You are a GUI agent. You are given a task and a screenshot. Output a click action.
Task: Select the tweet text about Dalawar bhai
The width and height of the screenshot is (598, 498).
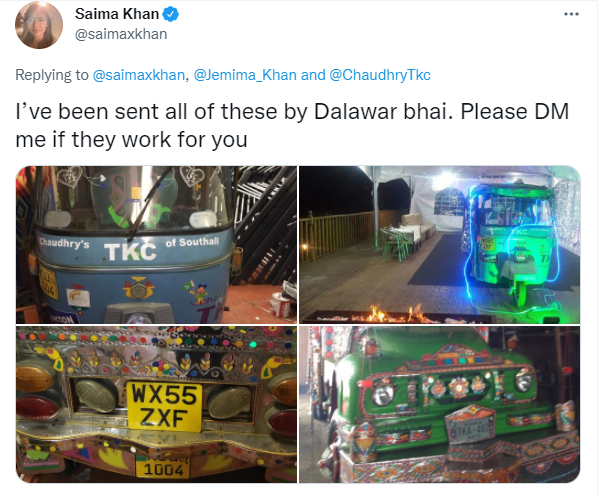(x=292, y=125)
